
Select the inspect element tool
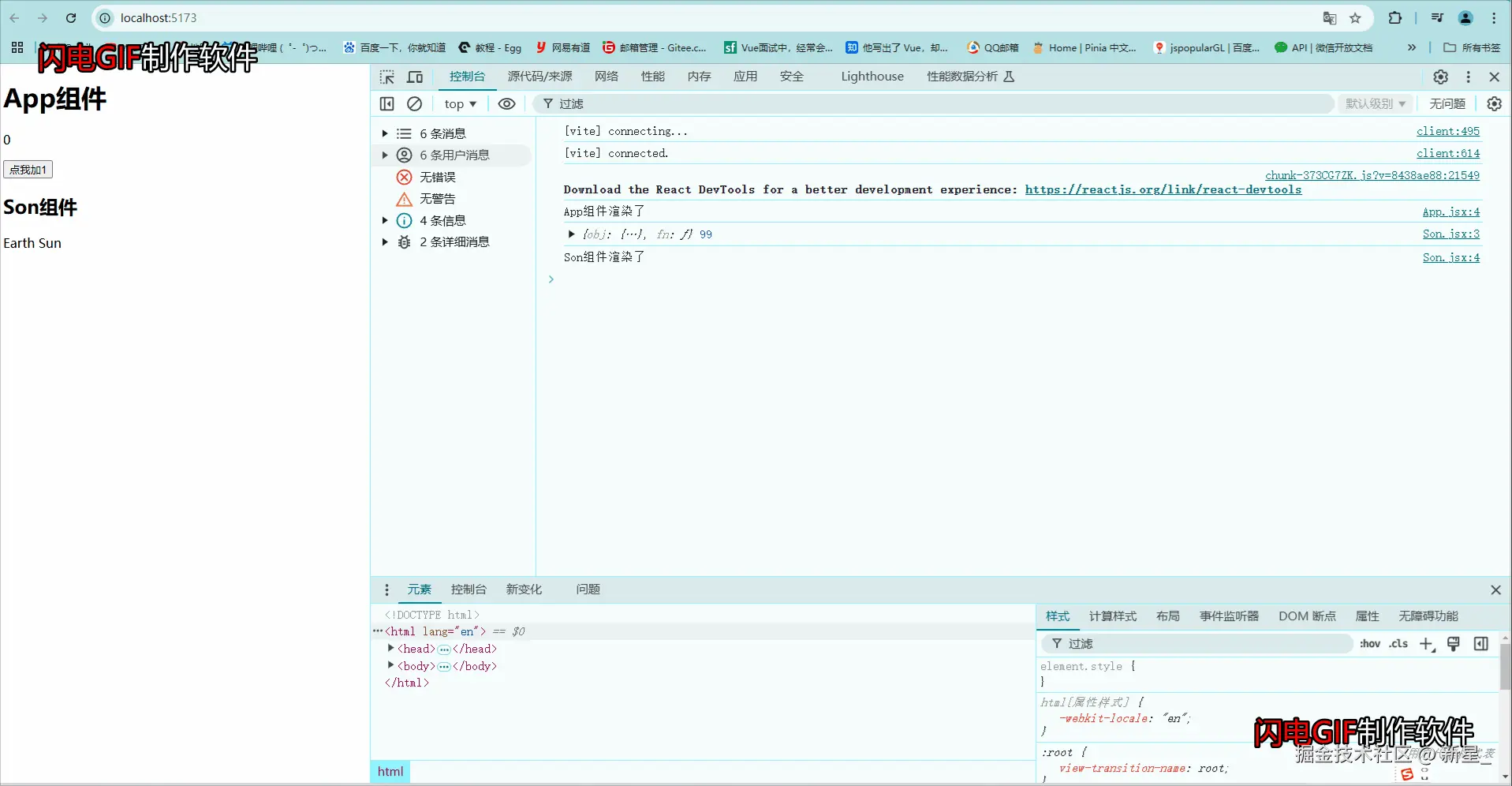(386, 77)
